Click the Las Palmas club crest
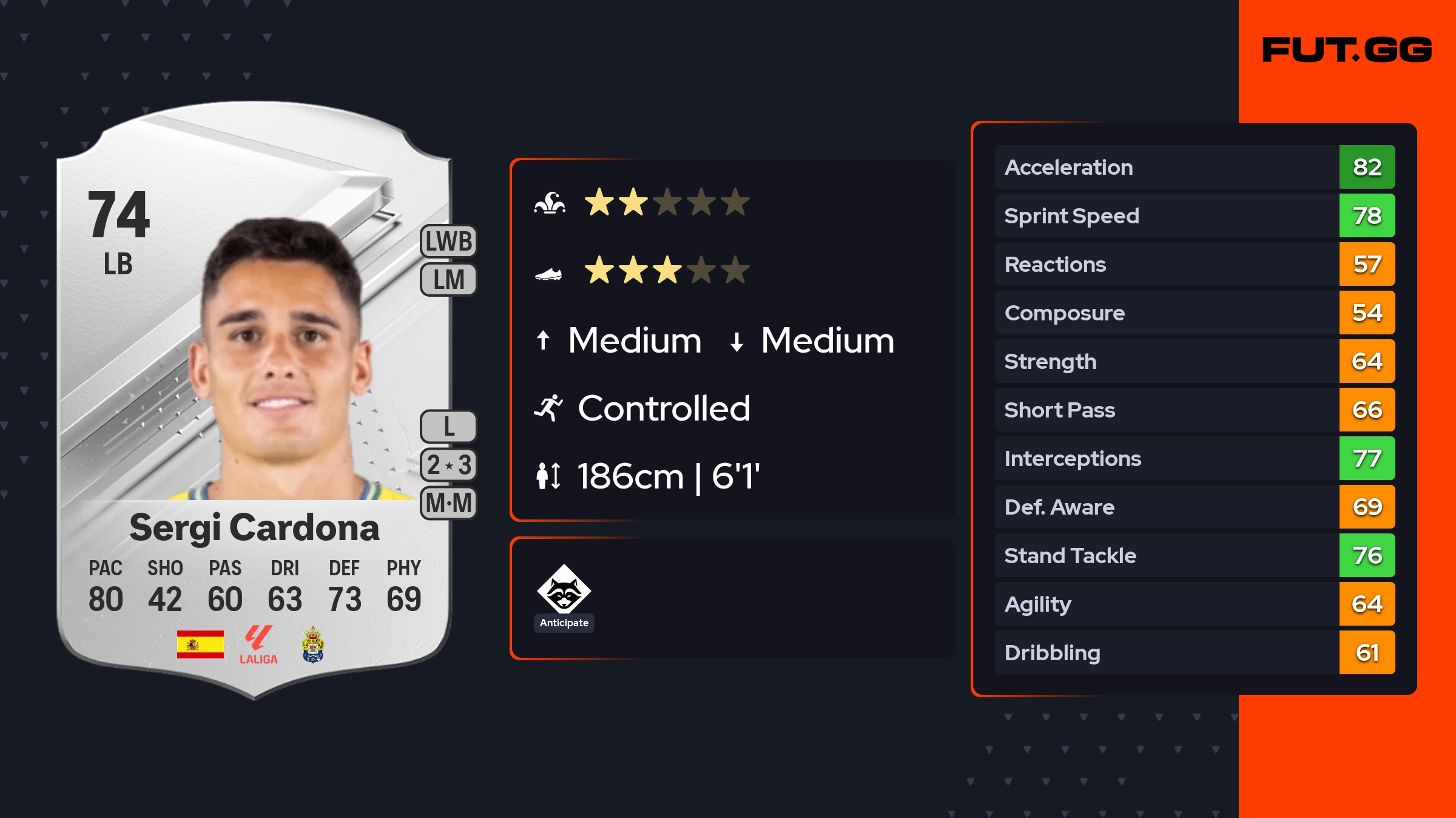This screenshot has width=1456, height=818. (x=313, y=644)
